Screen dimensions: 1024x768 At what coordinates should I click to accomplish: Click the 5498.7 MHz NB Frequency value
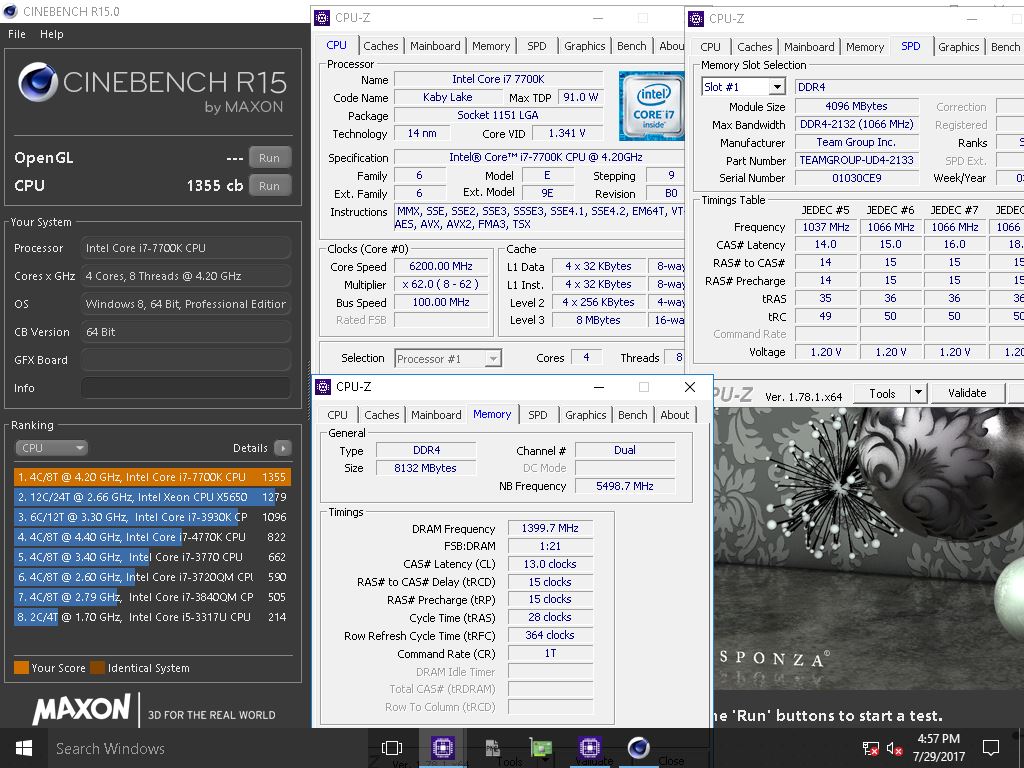pos(624,486)
